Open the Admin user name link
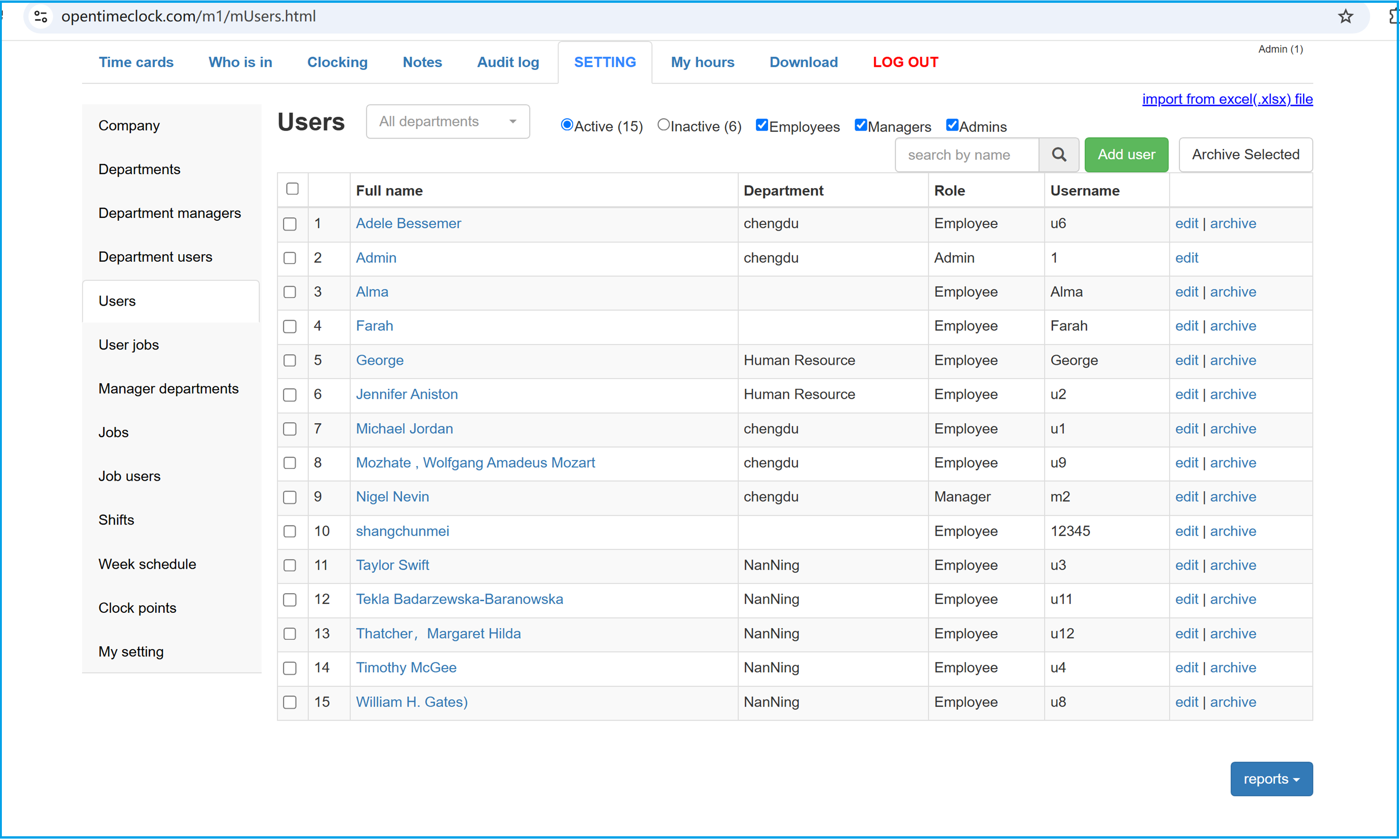Screen dimensions: 1400x840 tap(376, 258)
